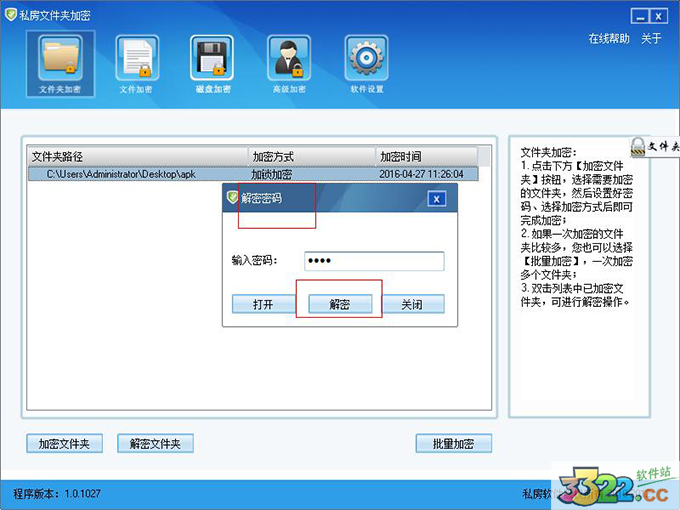Sort by 加密时间 column header

[x=427, y=157]
